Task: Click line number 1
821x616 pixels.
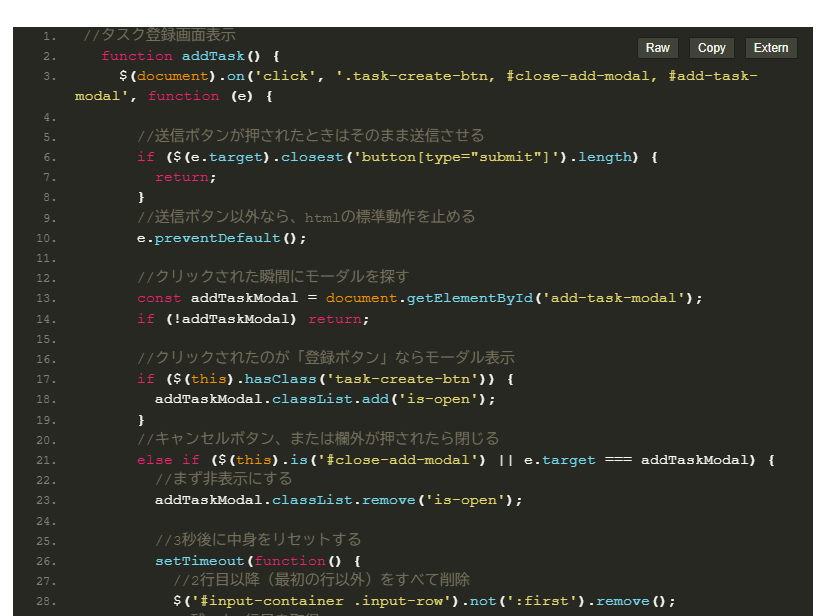Action: pyautogui.click(x=49, y=36)
